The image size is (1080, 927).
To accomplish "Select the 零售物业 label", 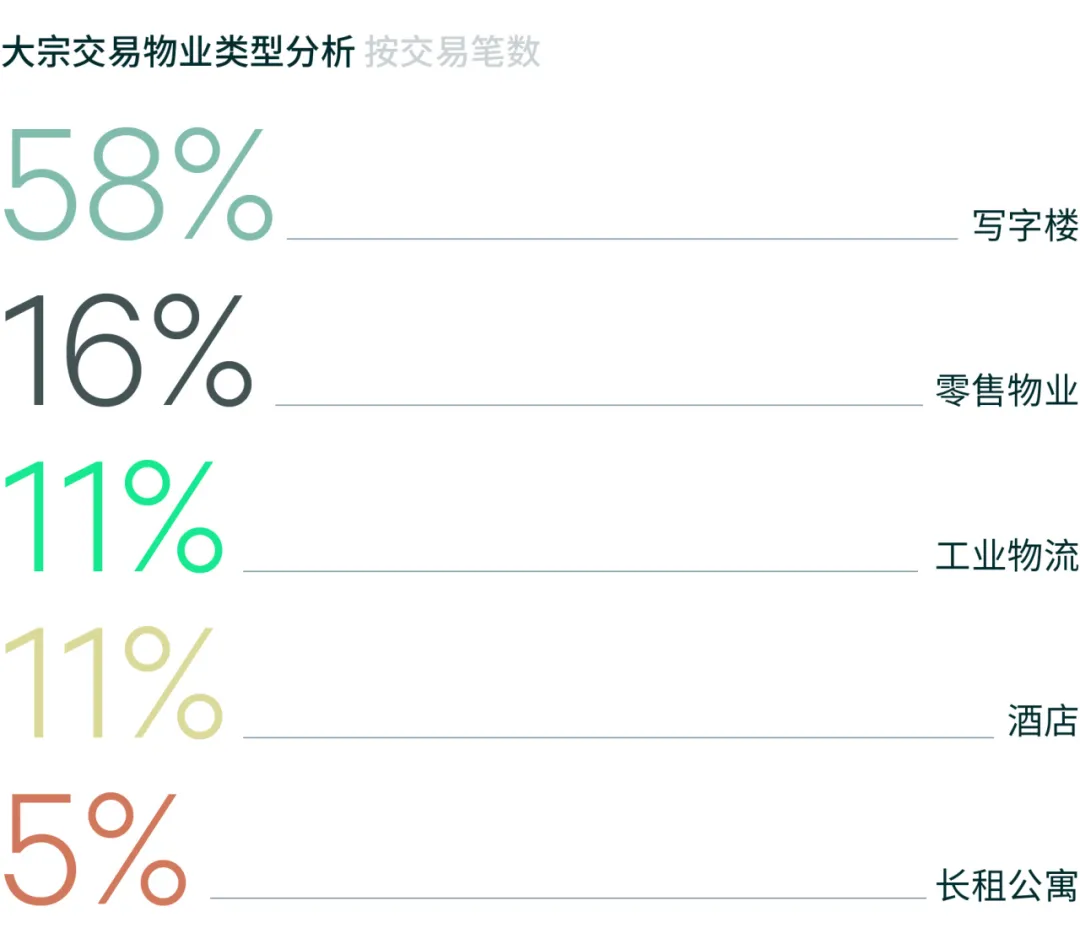I will 1007,390.
